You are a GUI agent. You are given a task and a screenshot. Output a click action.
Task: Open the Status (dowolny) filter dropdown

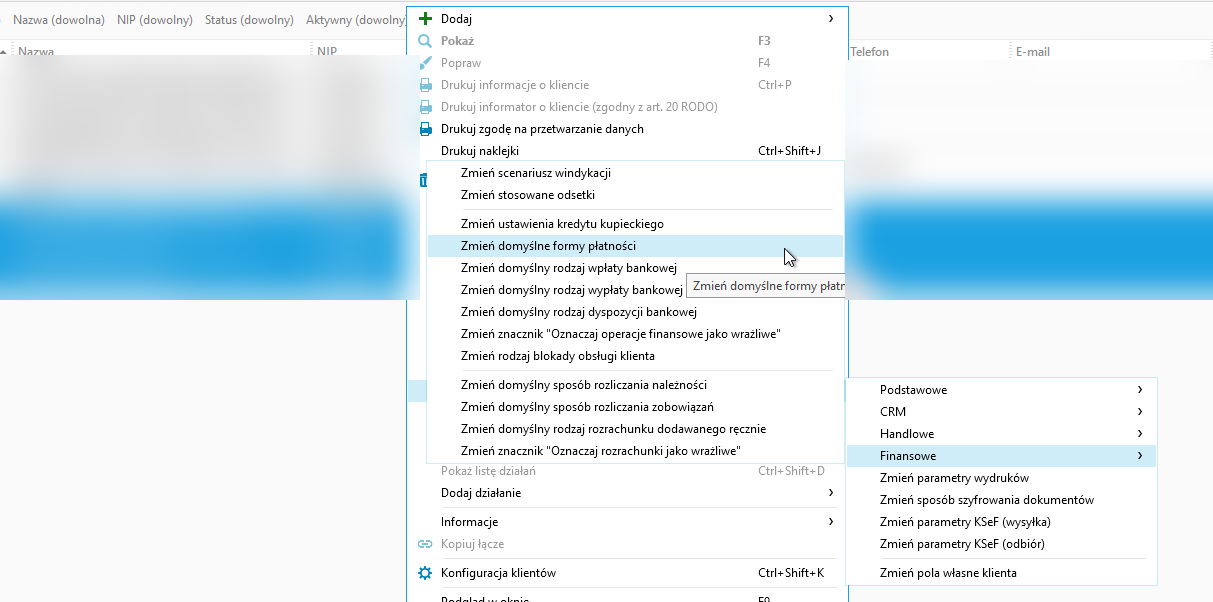click(249, 20)
